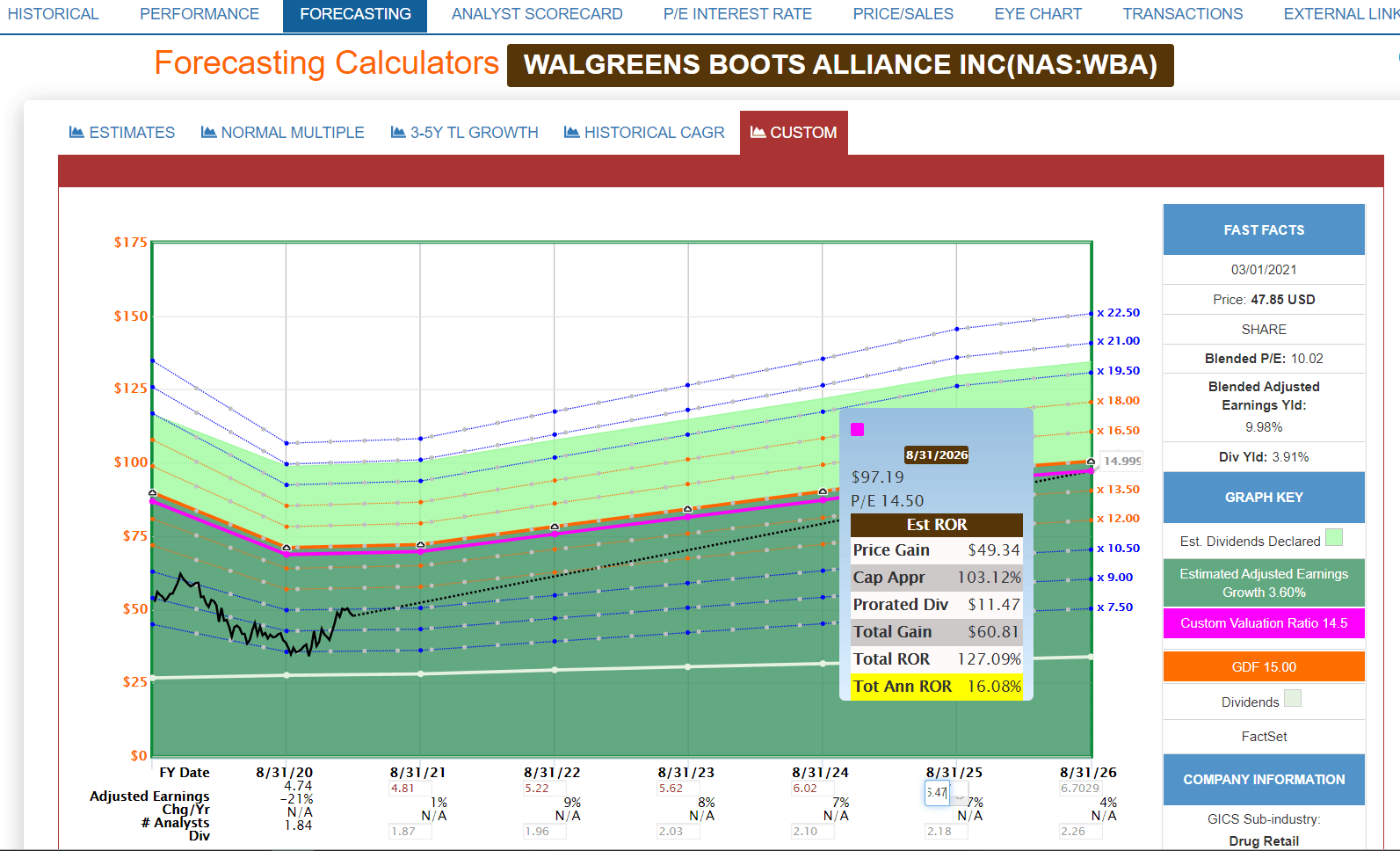Edit the 8/31/25 dividend field 2.18
Screen dimensions: 1400x851
pos(947,831)
